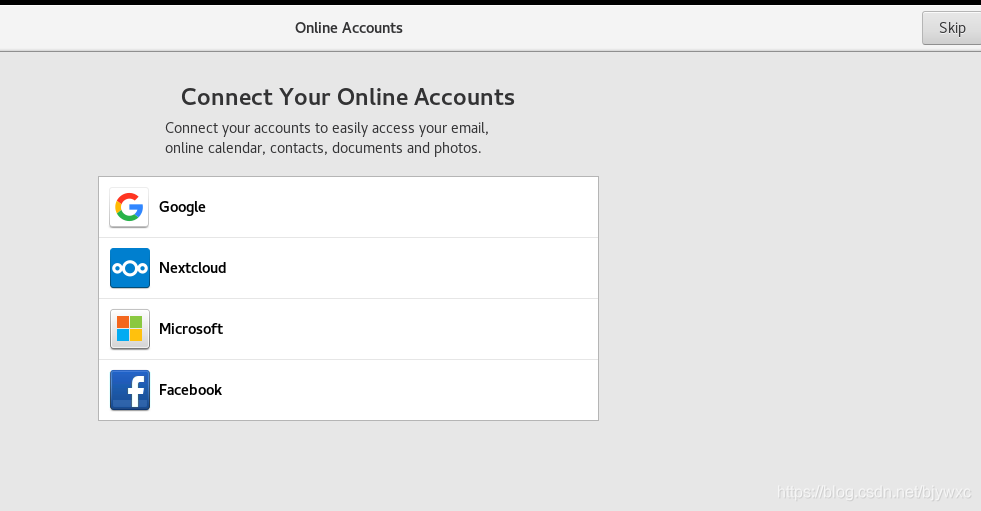Click empty space in the Facebook row
Screen dimensions: 981x511
420,390
